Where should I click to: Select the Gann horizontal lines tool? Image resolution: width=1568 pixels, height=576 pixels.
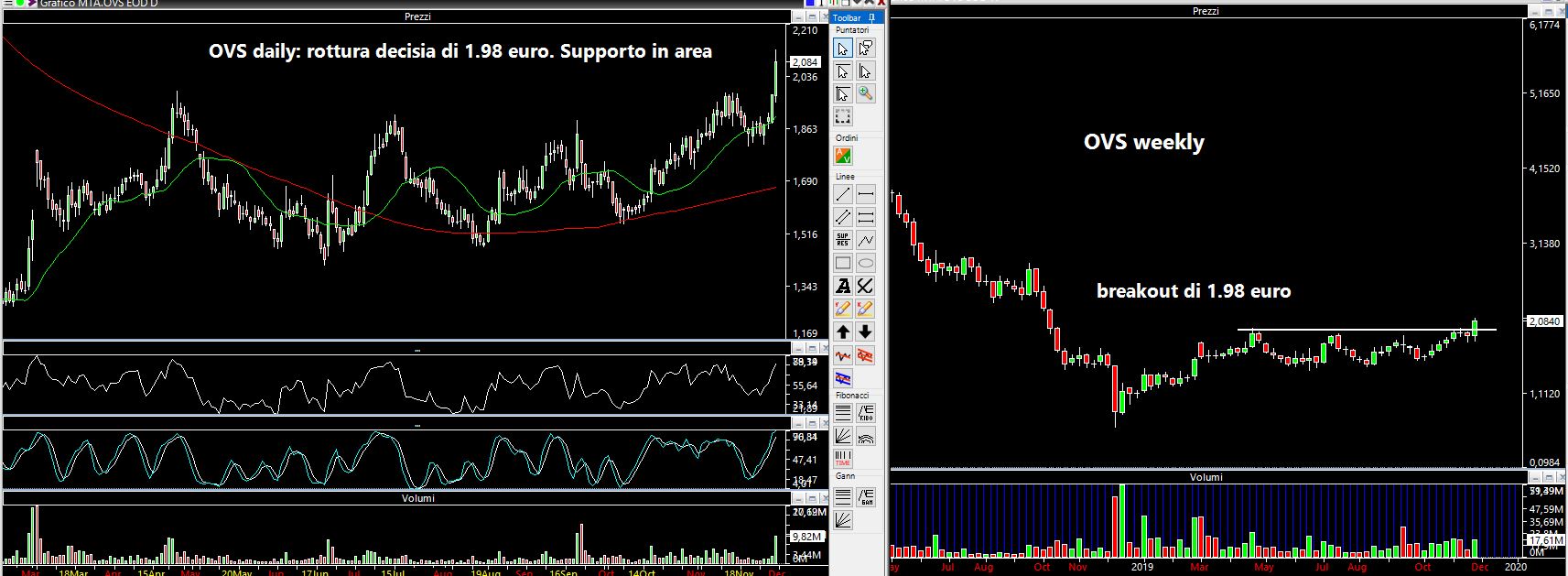coord(843,497)
